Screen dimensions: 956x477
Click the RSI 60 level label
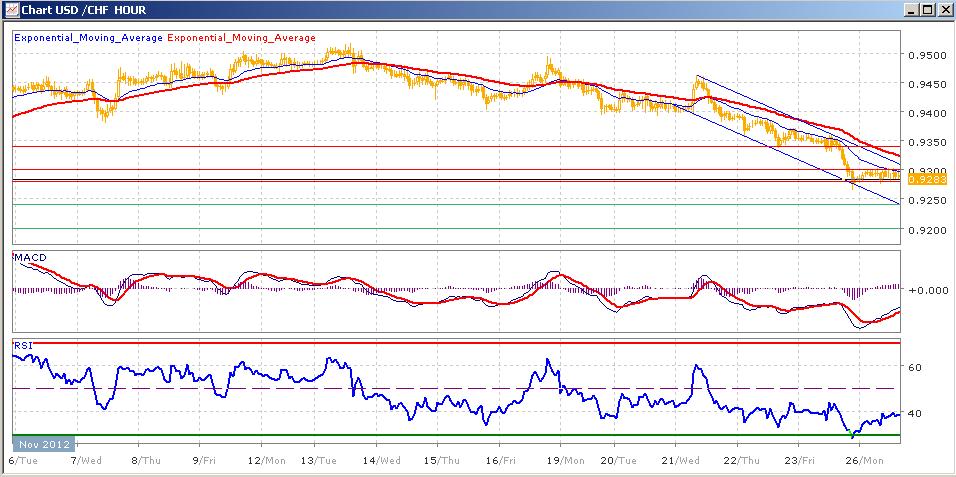[913, 367]
